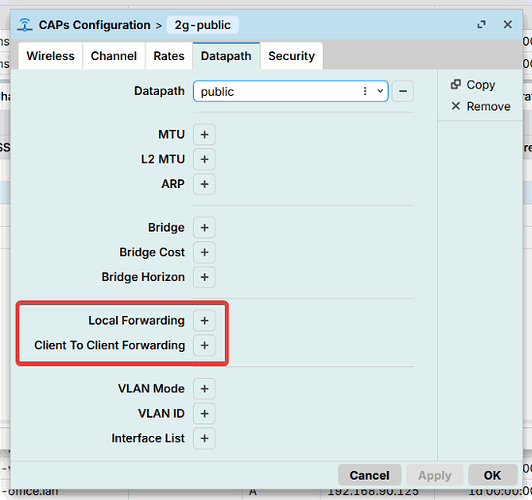
Task: Go to the Security tab
Action: pos(291,56)
